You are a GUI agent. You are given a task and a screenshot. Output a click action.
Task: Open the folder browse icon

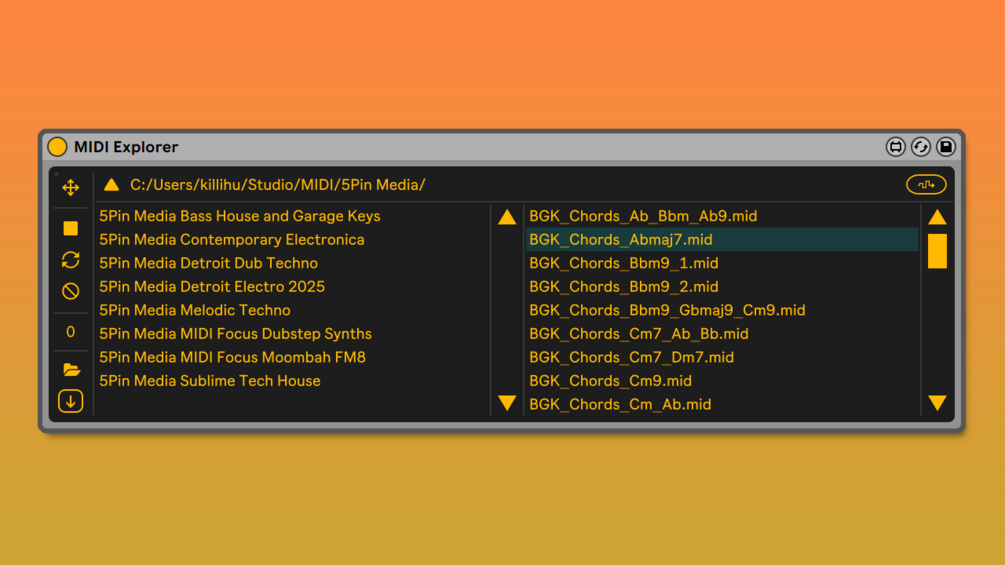(71, 369)
